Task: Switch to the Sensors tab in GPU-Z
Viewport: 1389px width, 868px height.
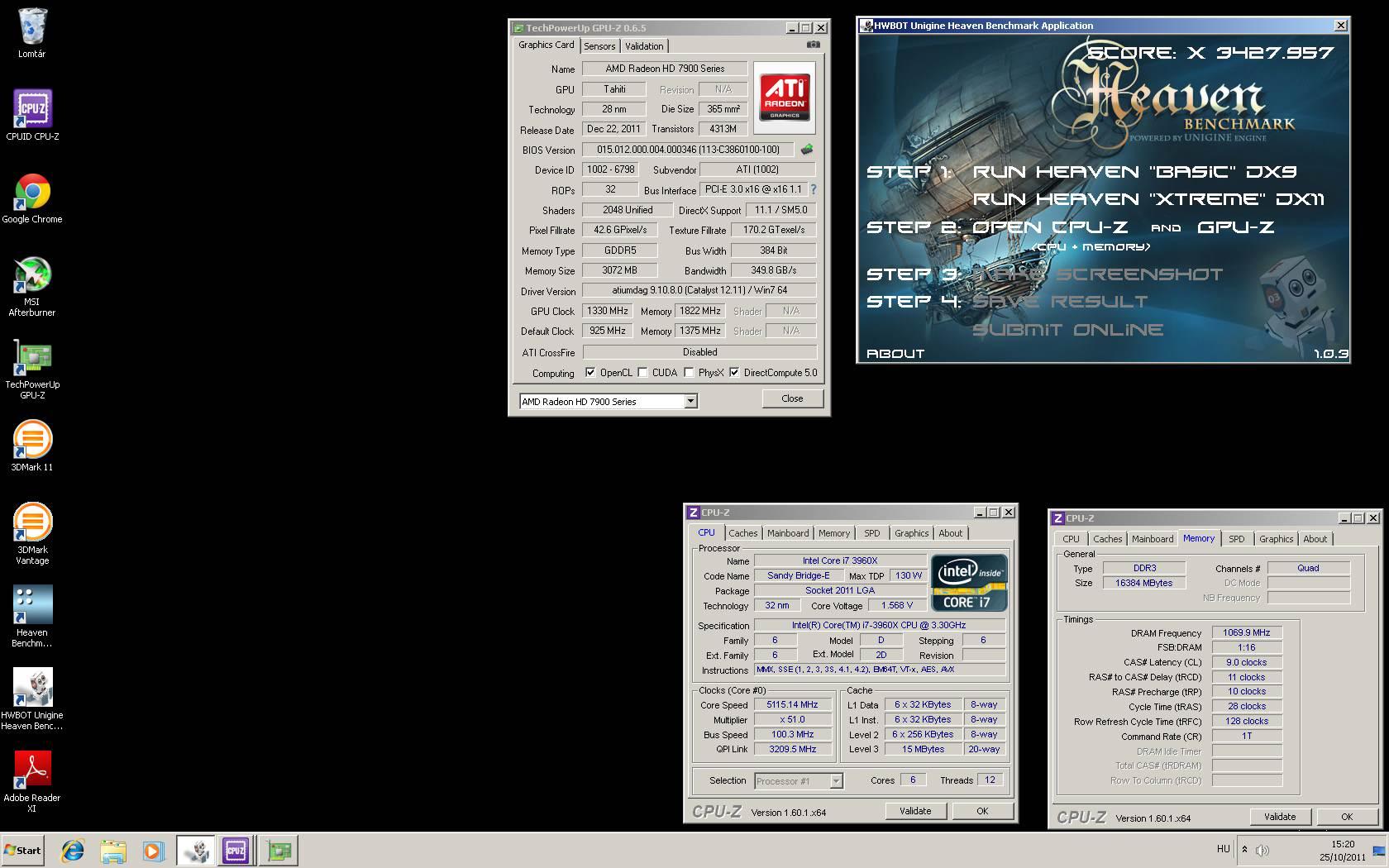Action: [599, 46]
